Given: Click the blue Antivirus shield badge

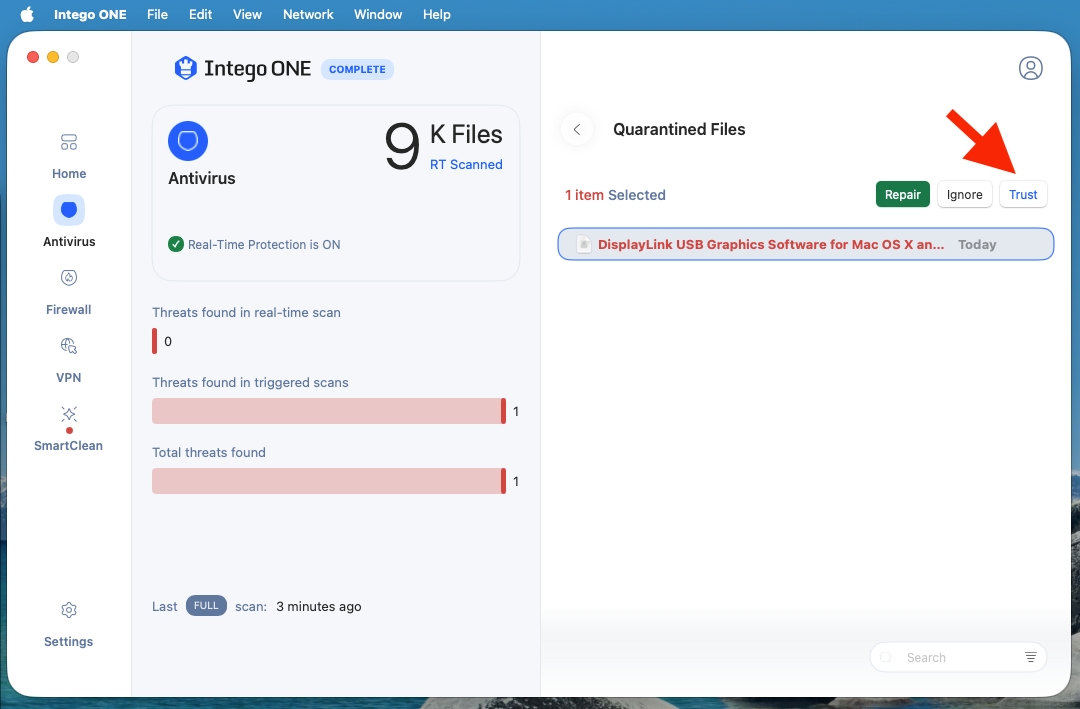Looking at the screenshot, I should tap(188, 141).
